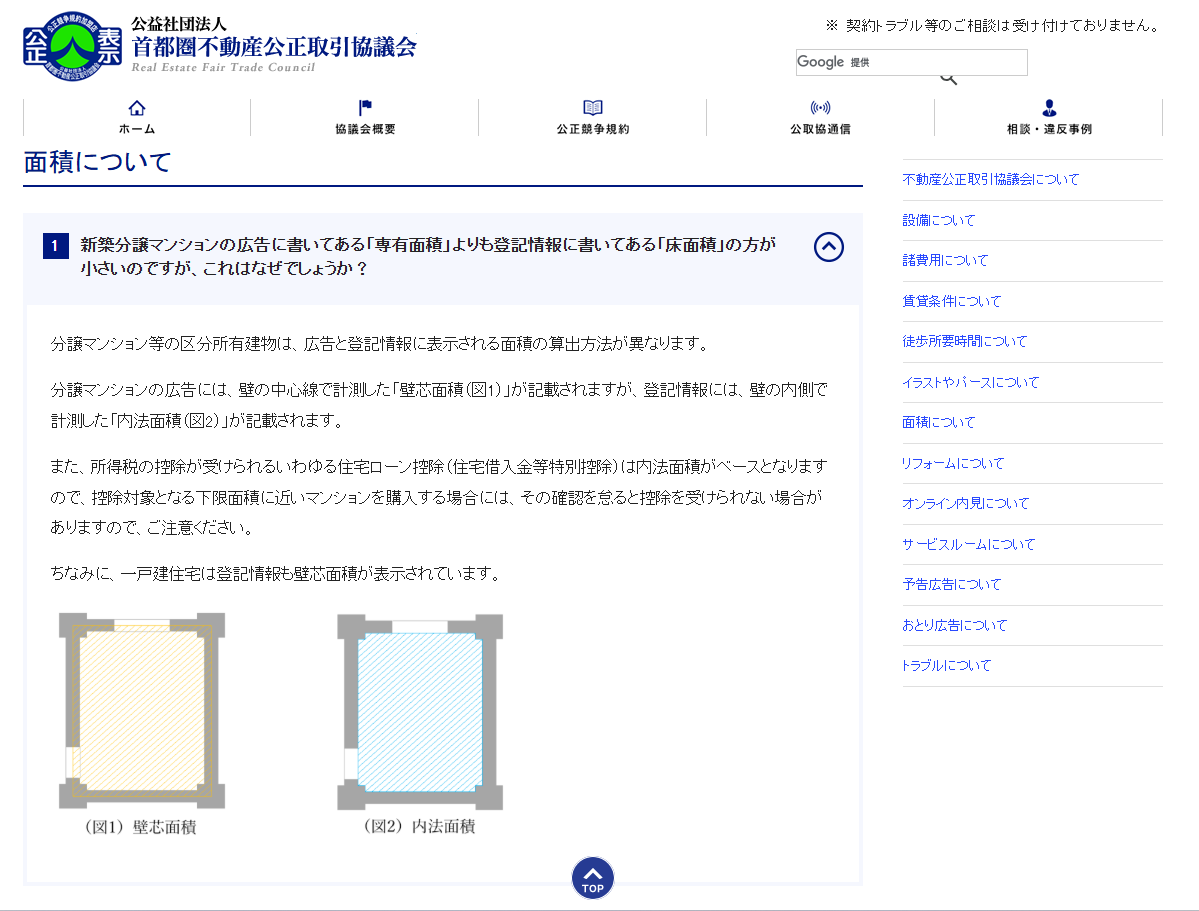Follow the おとり広告について link
1199x911 pixels.
[x=955, y=625]
